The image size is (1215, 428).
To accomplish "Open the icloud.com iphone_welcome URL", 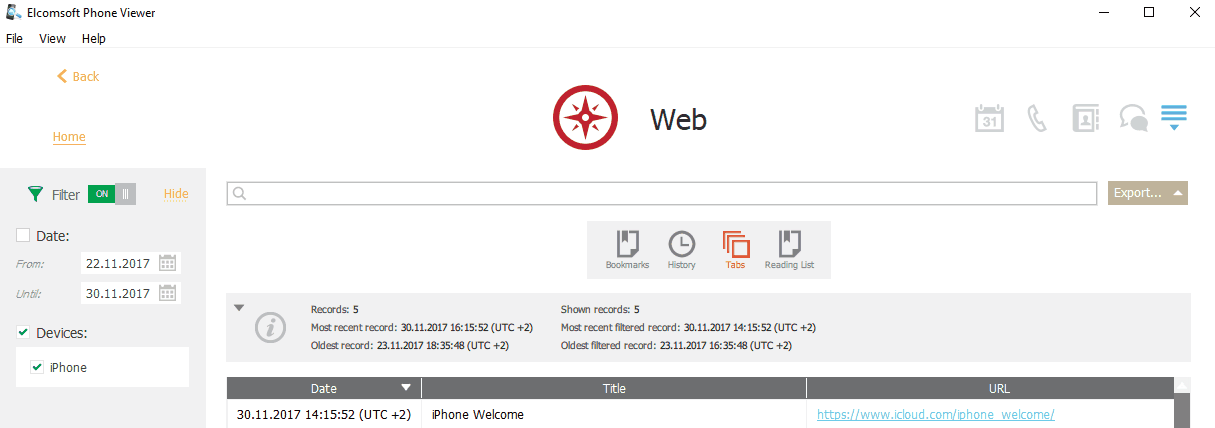I will coord(935,414).
